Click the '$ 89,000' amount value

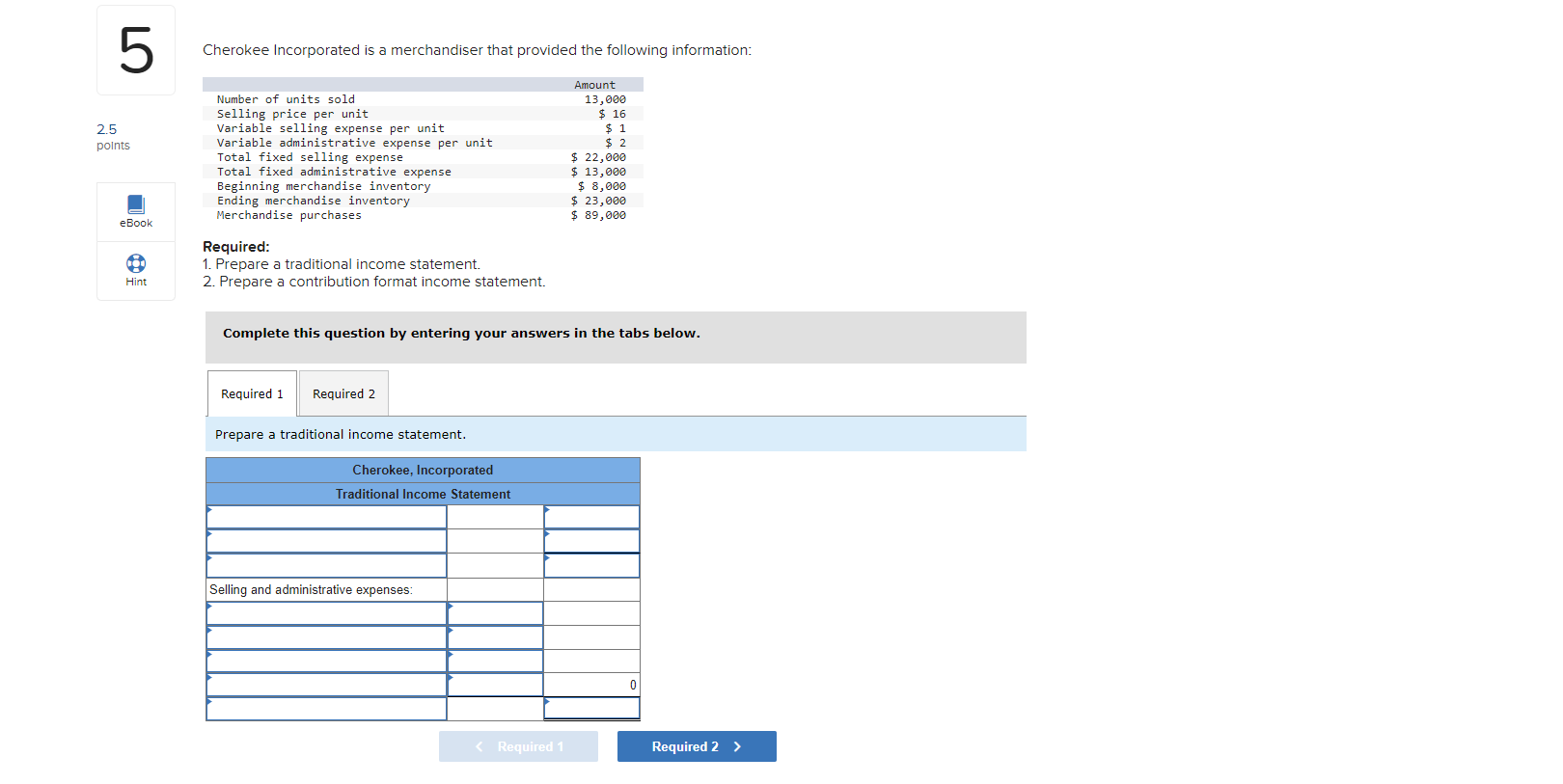pos(598,215)
